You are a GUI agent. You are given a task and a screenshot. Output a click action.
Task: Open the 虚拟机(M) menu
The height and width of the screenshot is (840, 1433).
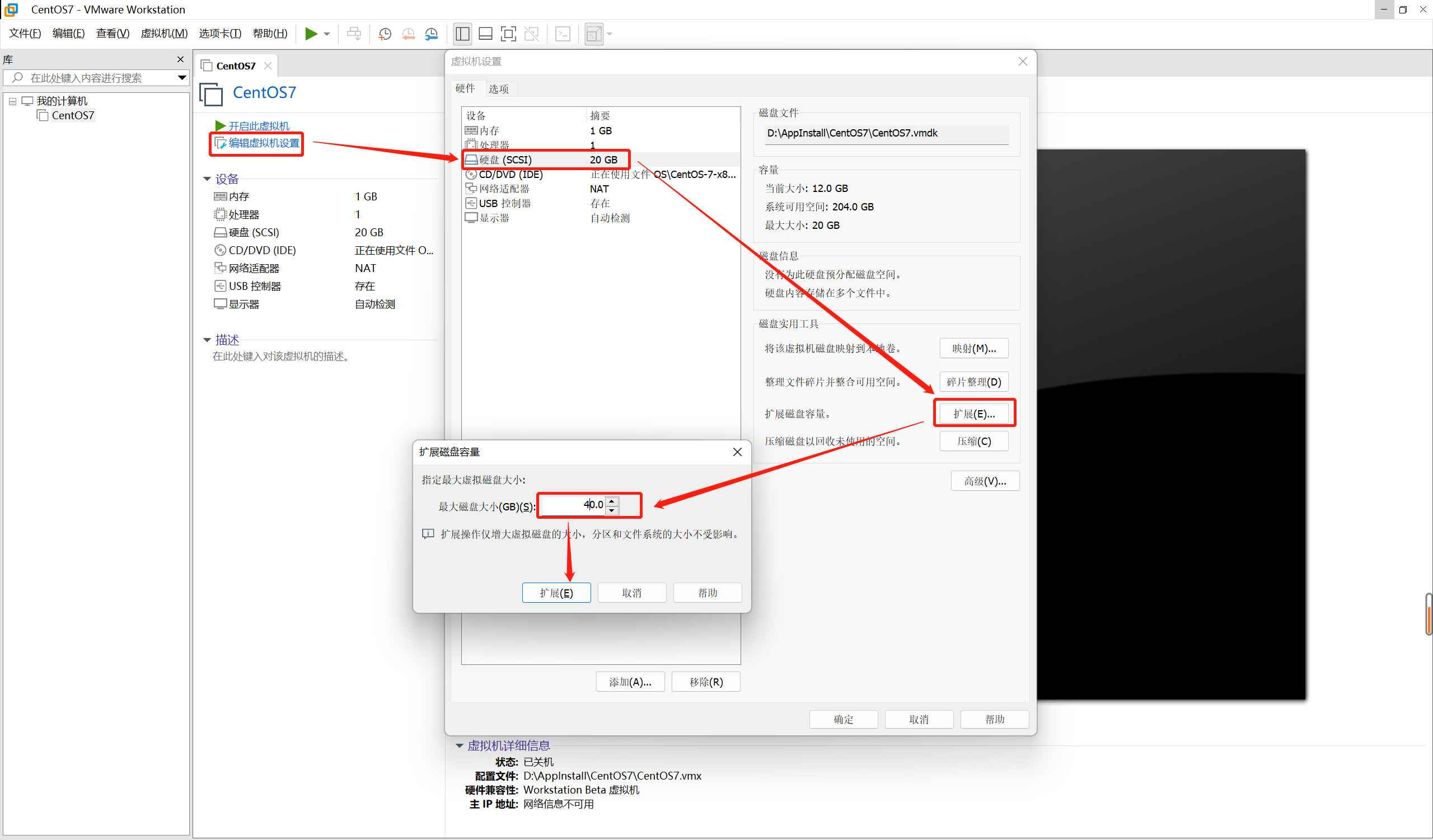(x=165, y=34)
